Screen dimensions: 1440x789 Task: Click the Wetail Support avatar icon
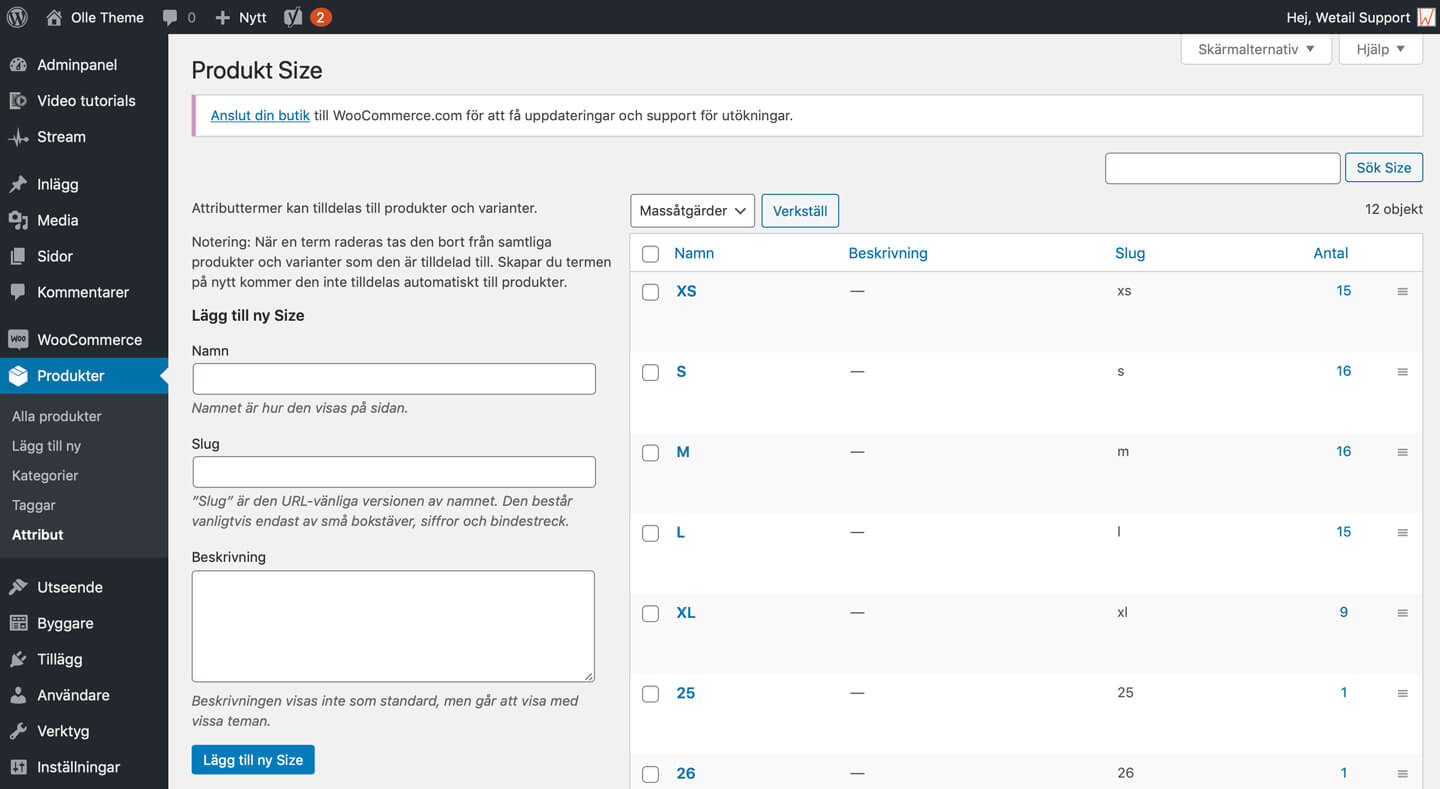click(x=1426, y=17)
